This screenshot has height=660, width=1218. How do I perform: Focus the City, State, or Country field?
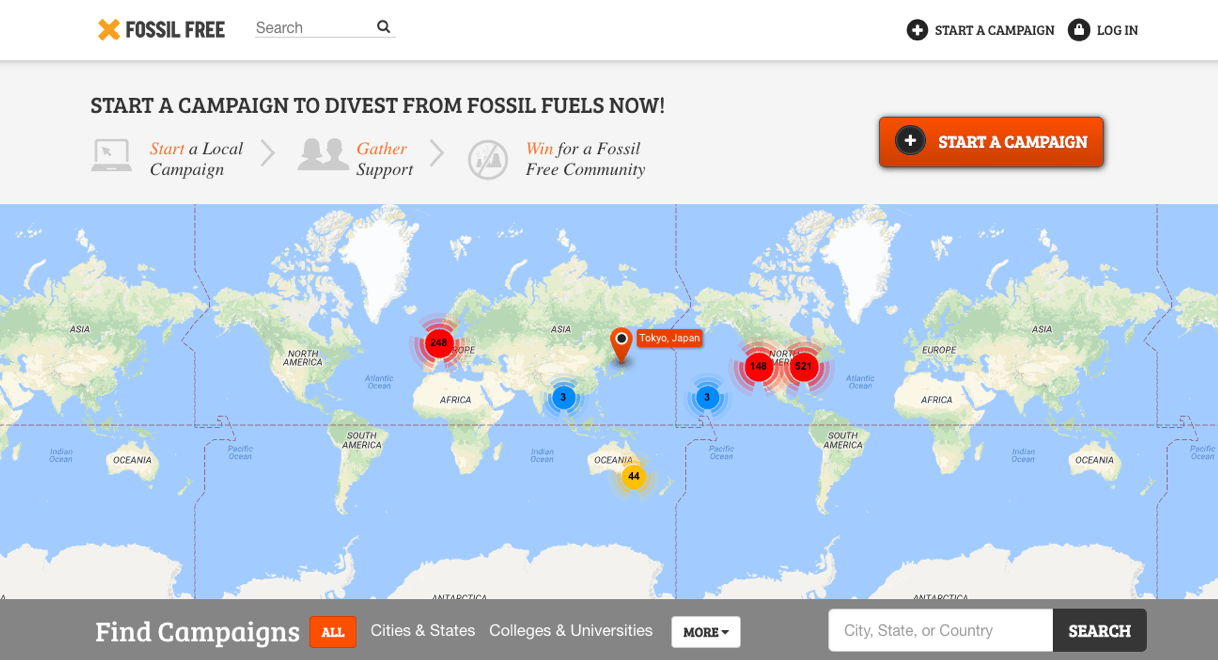[x=940, y=631]
